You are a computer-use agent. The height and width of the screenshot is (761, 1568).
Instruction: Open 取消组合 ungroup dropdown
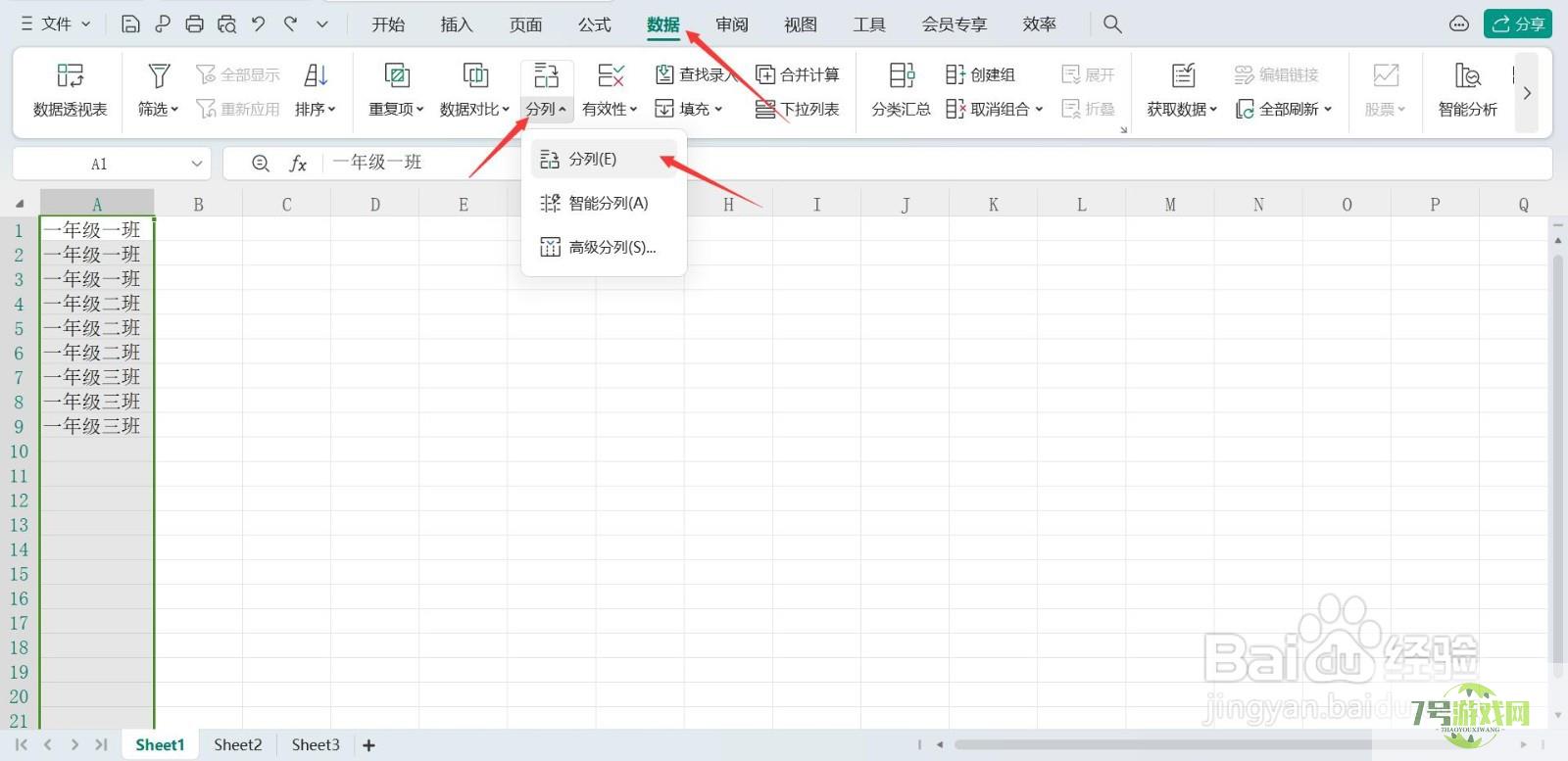click(995, 109)
